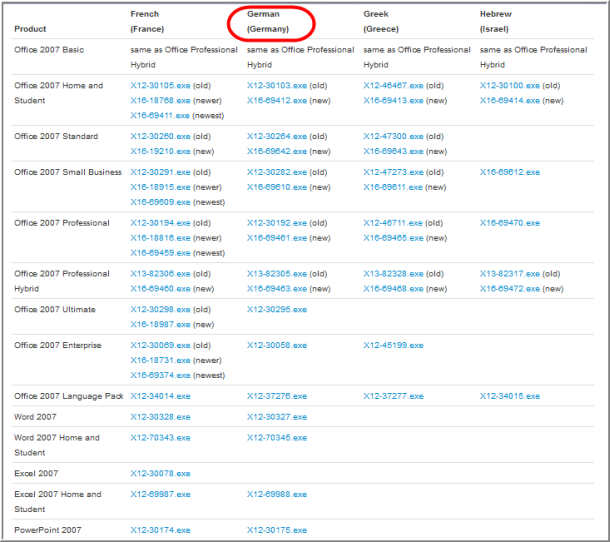The image size is (610, 542).
Task: Open French Office 2007 Ultimate new X16-18987.exe
Action: (x=160, y=324)
